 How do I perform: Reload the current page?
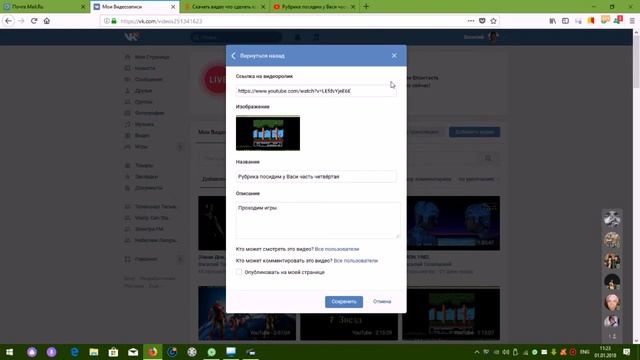click(x=34, y=21)
